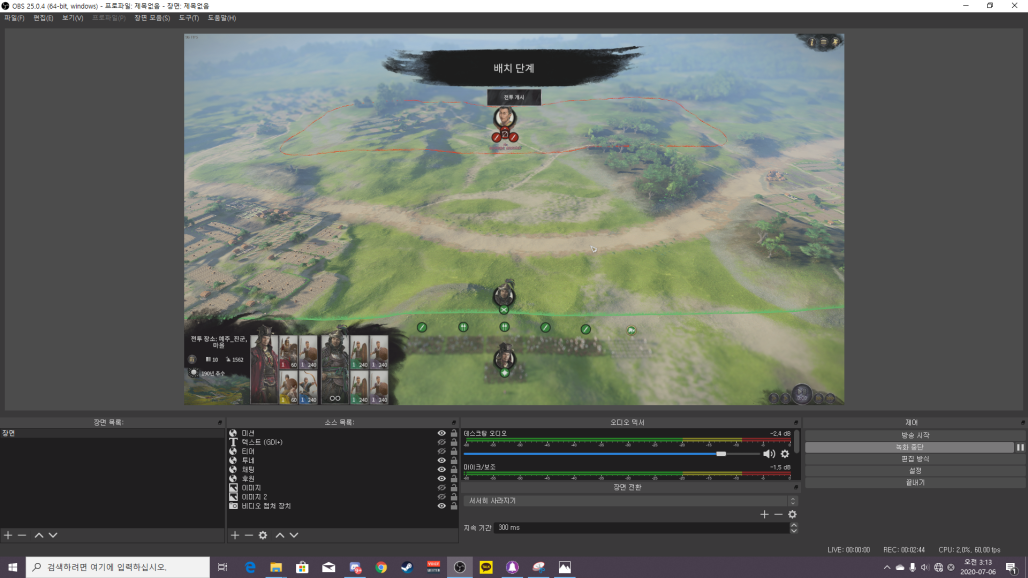Open the 도움말(H) menu
The width and height of the screenshot is (1028, 578).
[x=222, y=18]
